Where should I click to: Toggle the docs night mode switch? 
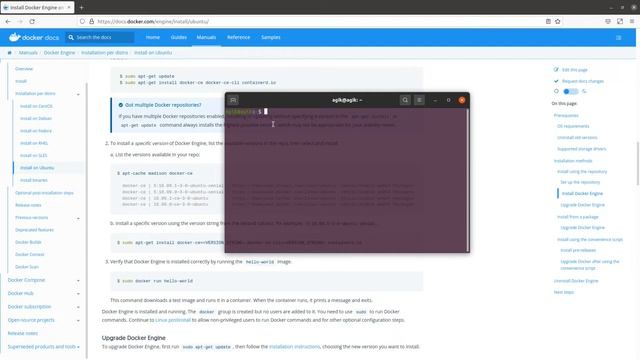(x=570, y=91)
